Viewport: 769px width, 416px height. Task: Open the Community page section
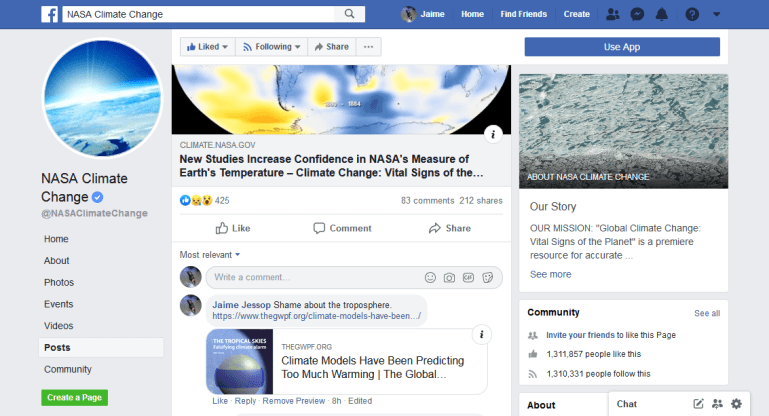(68, 369)
